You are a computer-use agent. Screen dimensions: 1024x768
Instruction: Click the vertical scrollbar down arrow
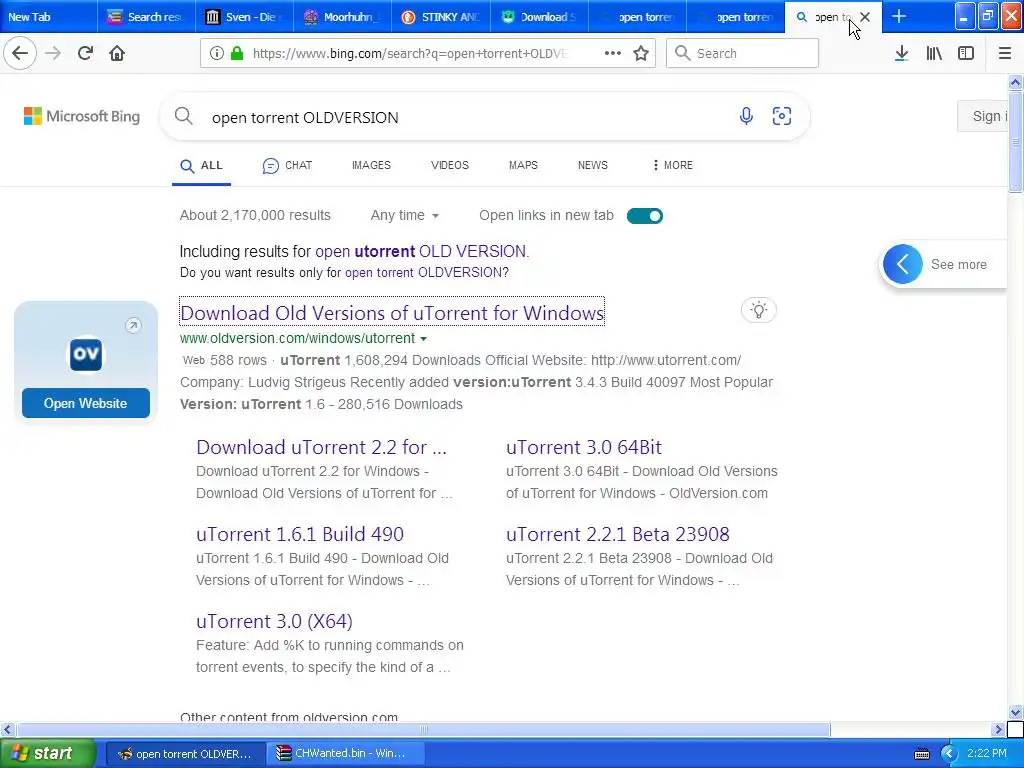(1015, 712)
